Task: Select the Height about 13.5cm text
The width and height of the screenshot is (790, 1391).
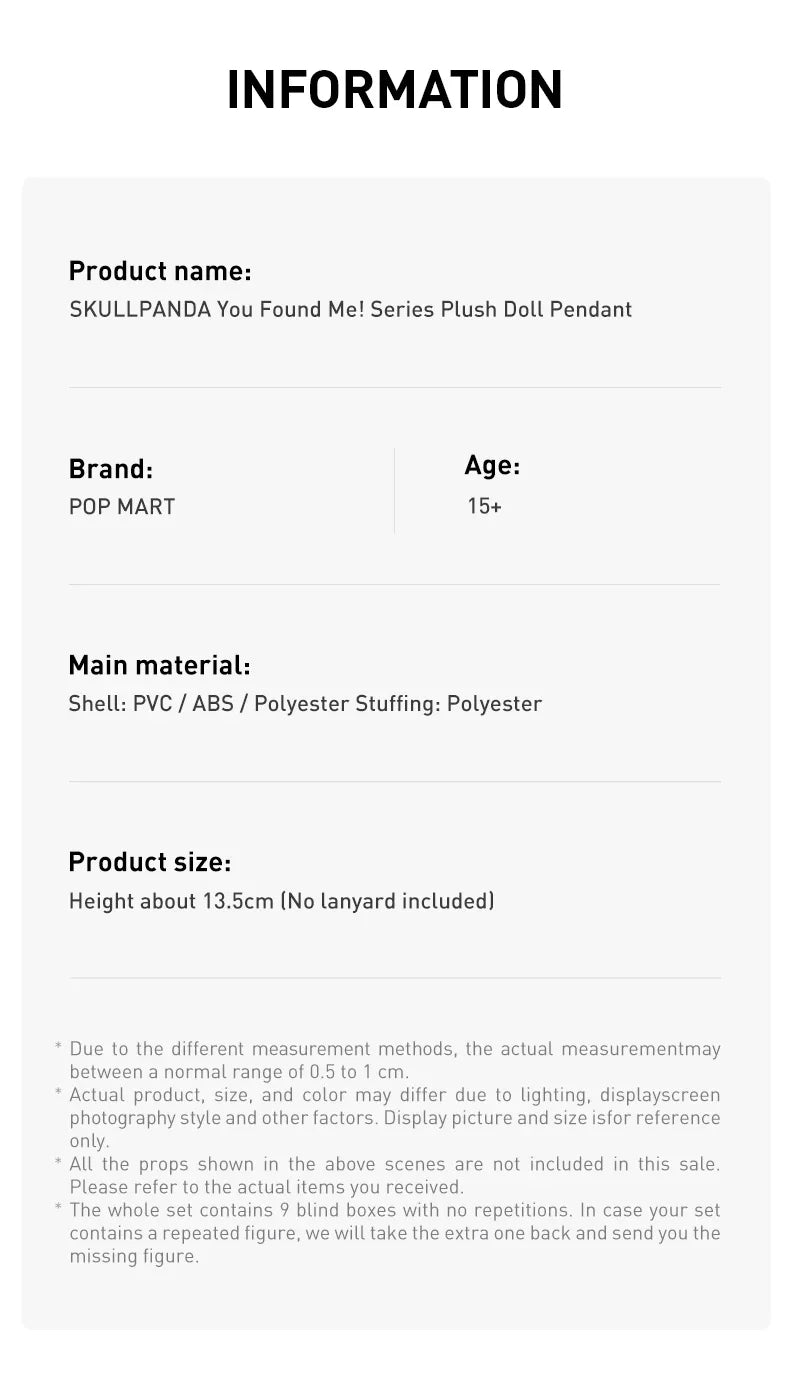Action: point(281,901)
